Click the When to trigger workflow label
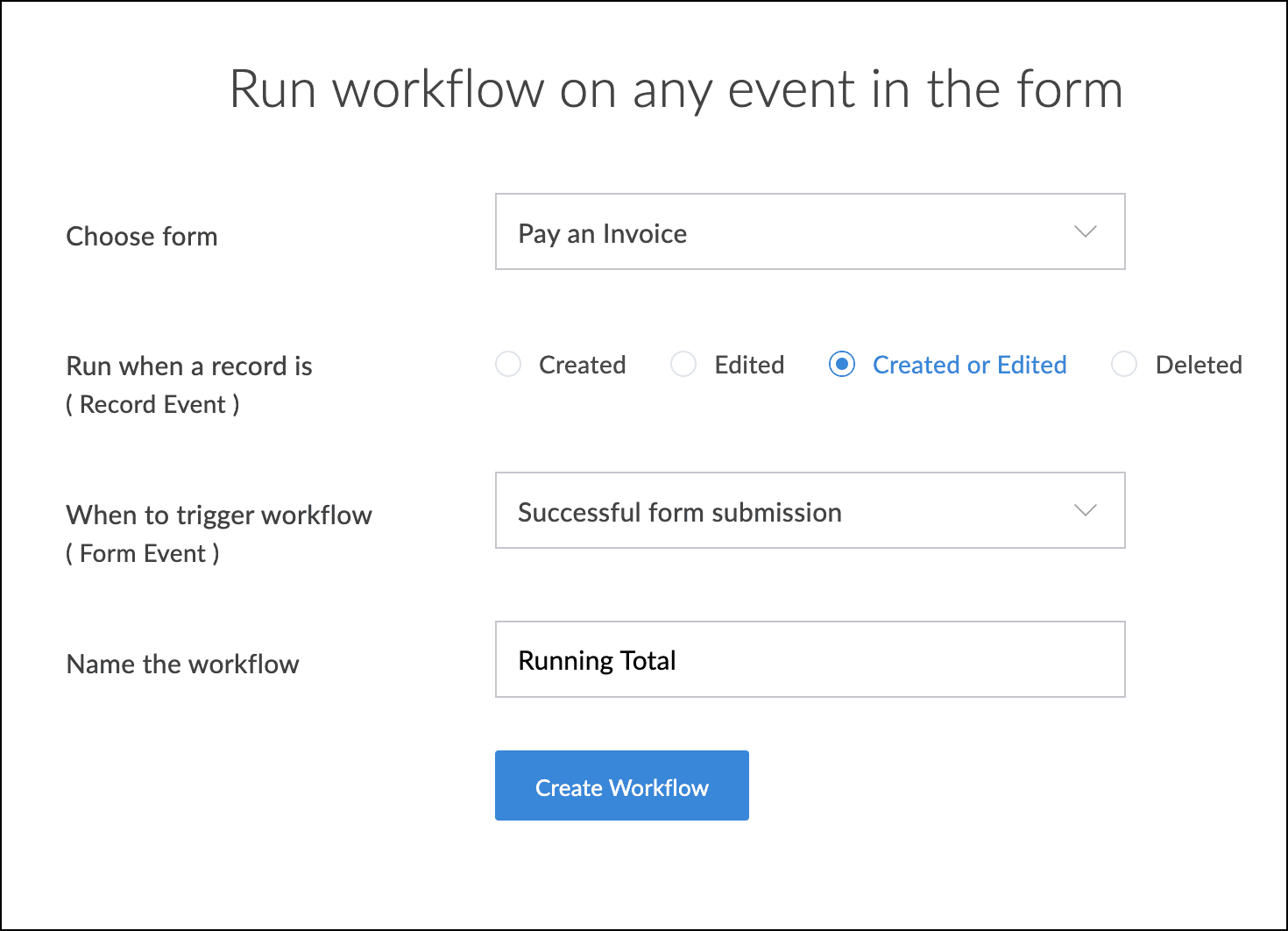Image resolution: width=1288 pixels, height=931 pixels. (219, 515)
